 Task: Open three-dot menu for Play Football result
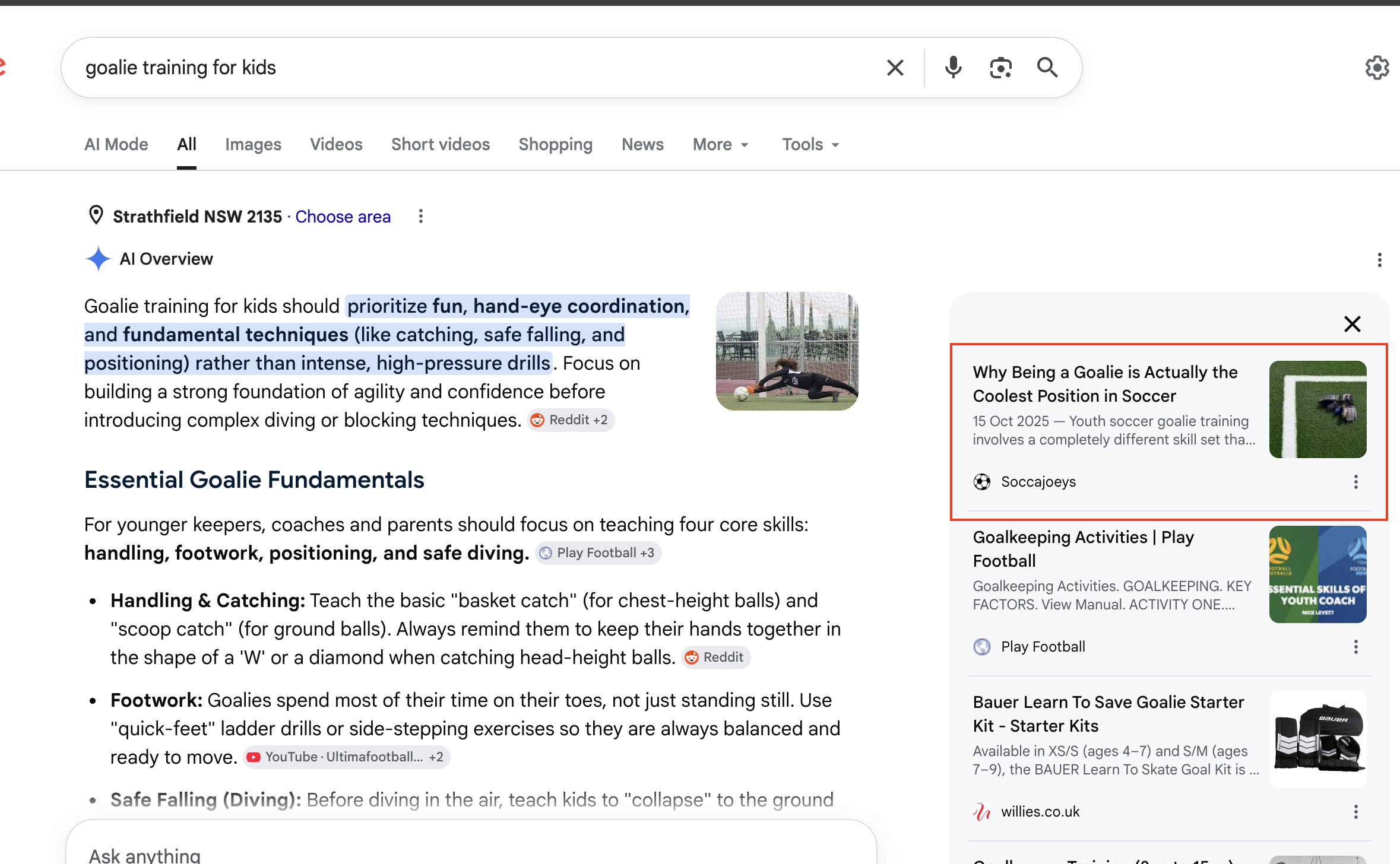click(1355, 647)
